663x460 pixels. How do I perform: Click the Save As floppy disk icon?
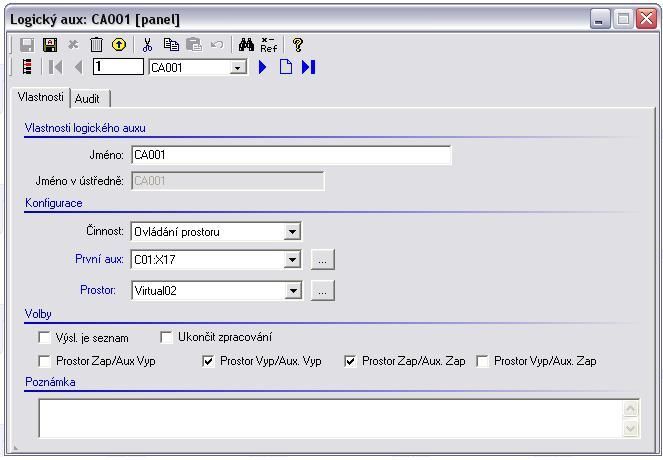(50, 45)
